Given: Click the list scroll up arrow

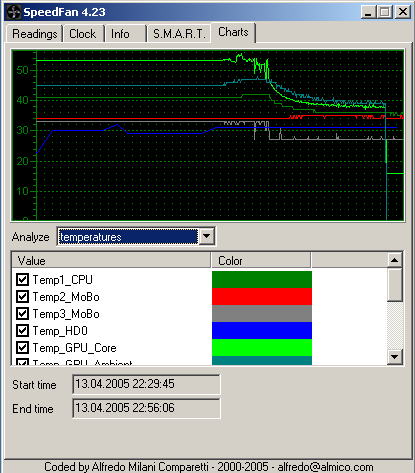Looking at the screenshot, I should tap(395, 260).
